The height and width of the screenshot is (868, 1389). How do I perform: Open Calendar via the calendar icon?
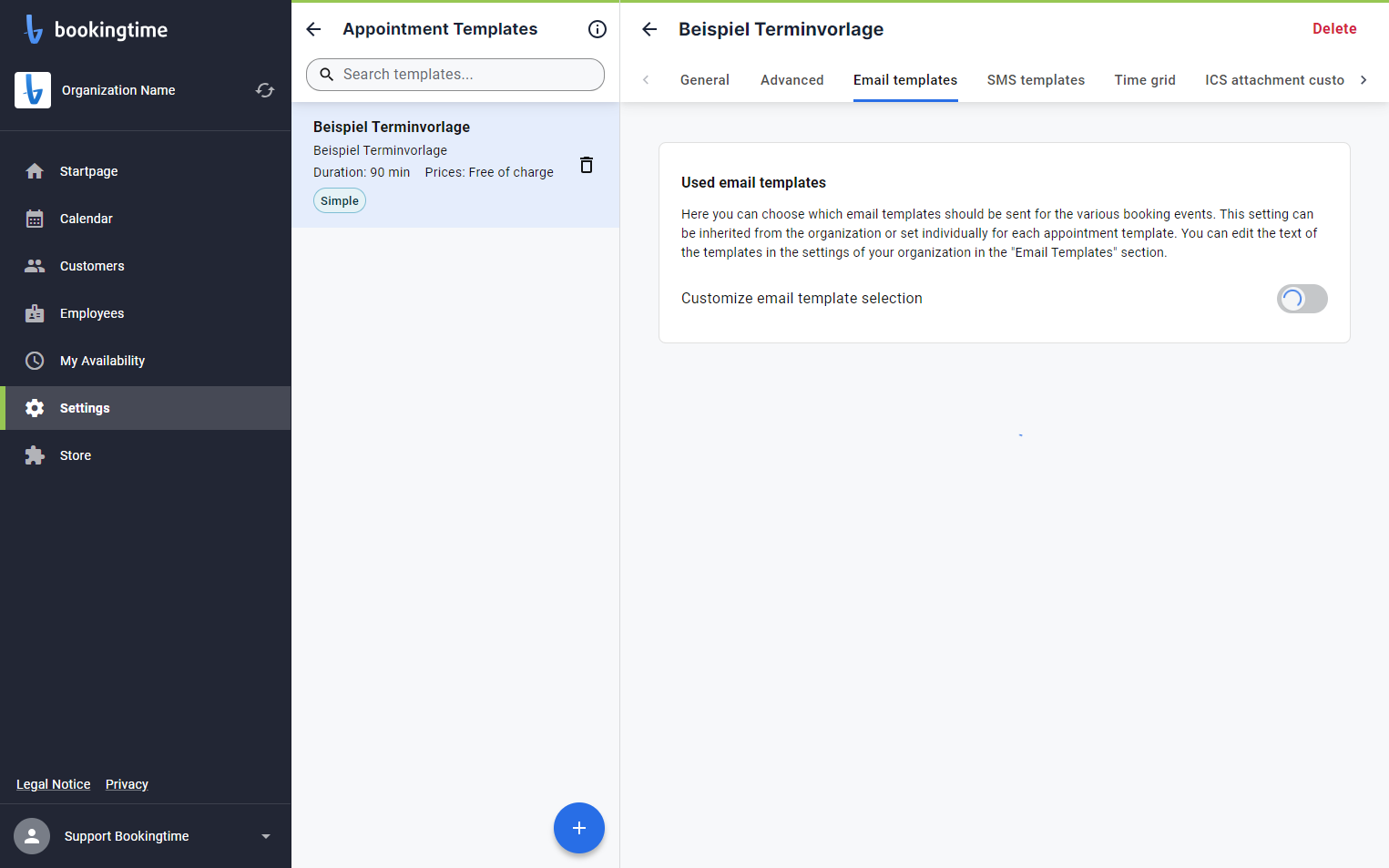click(35, 219)
